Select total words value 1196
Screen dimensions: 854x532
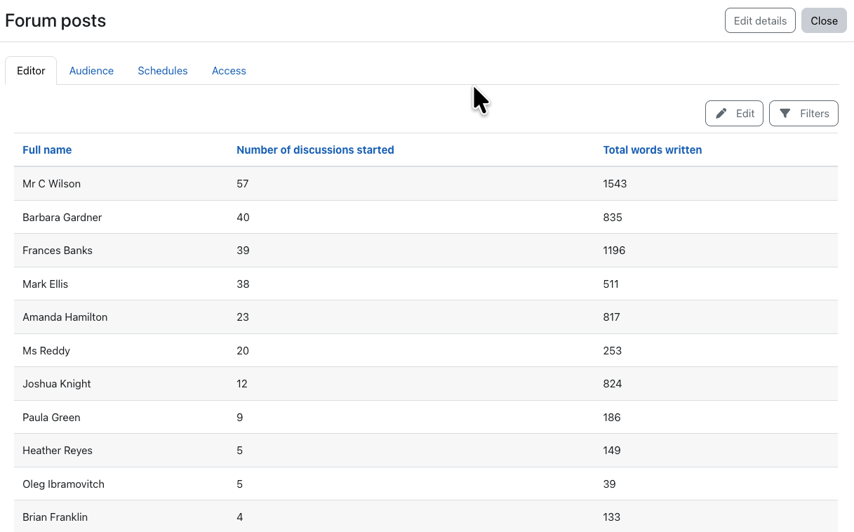(614, 250)
